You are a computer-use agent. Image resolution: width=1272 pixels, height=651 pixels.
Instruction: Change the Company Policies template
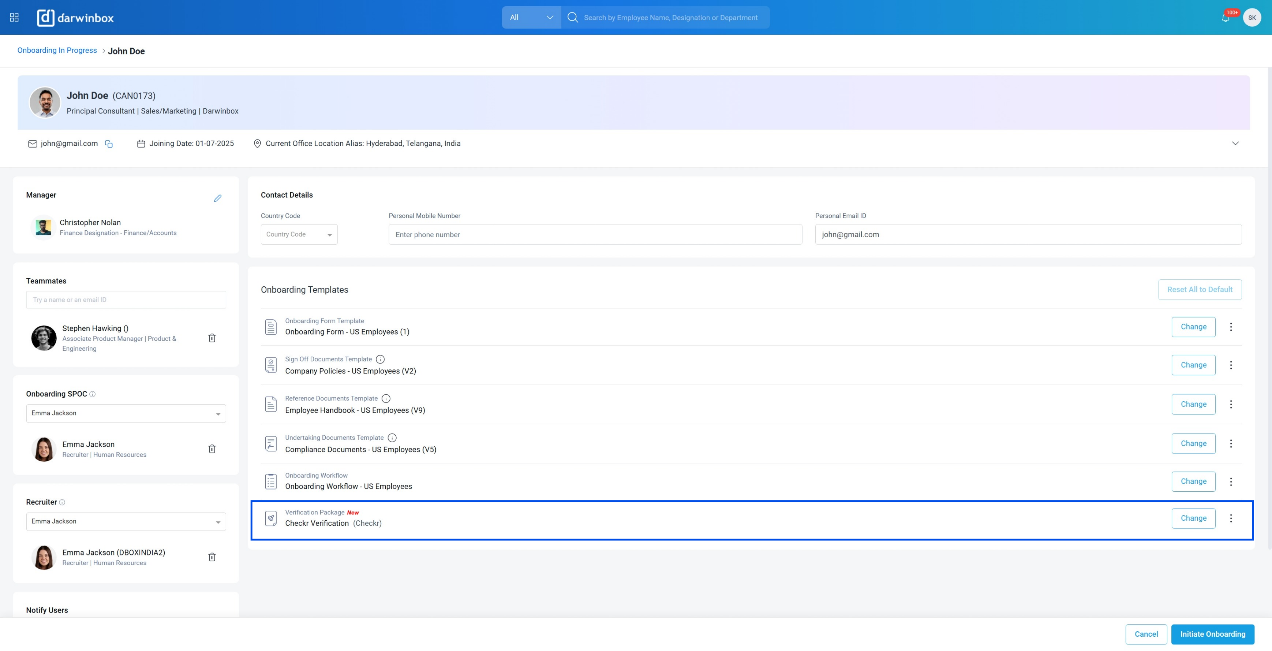tap(1194, 365)
